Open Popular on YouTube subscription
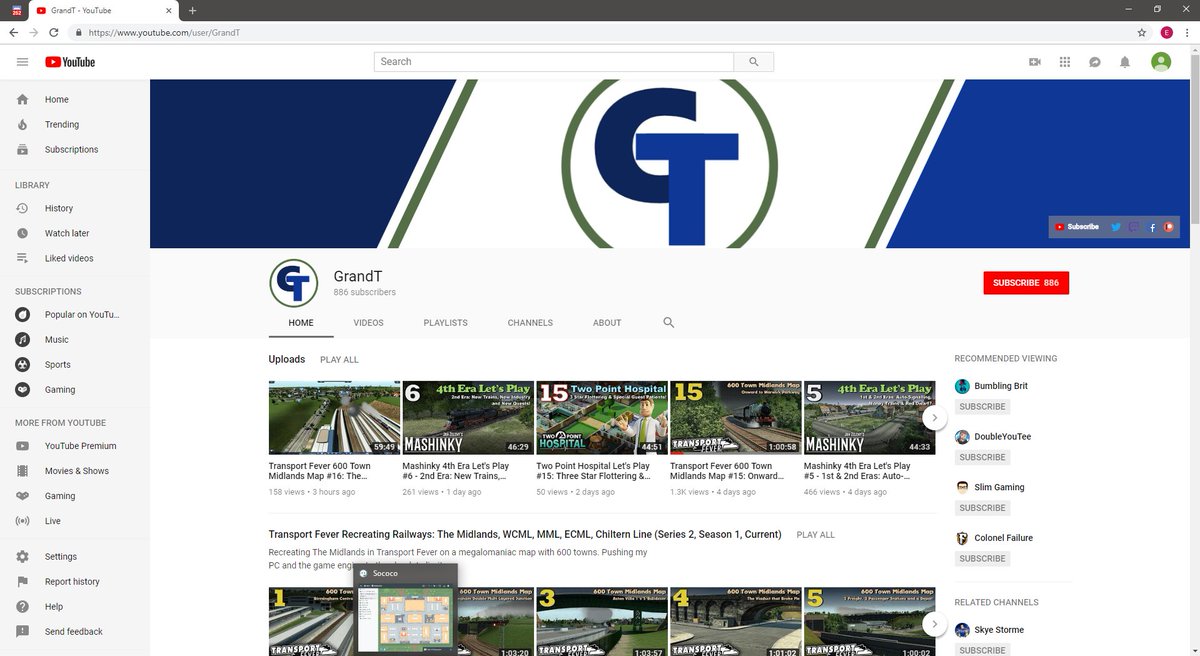The height and width of the screenshot is (656, 1200). (x=75, y=315)
